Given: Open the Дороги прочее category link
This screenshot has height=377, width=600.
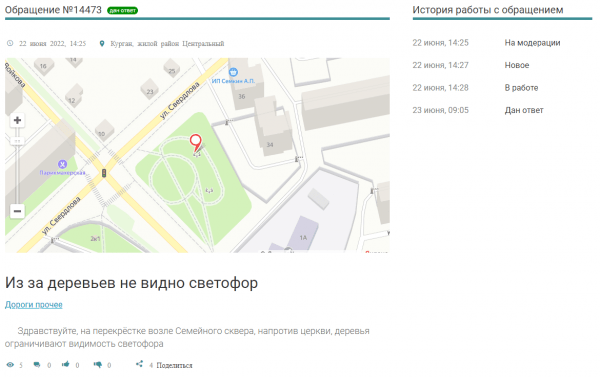Looking at the screenshot, I should point(34,305).
